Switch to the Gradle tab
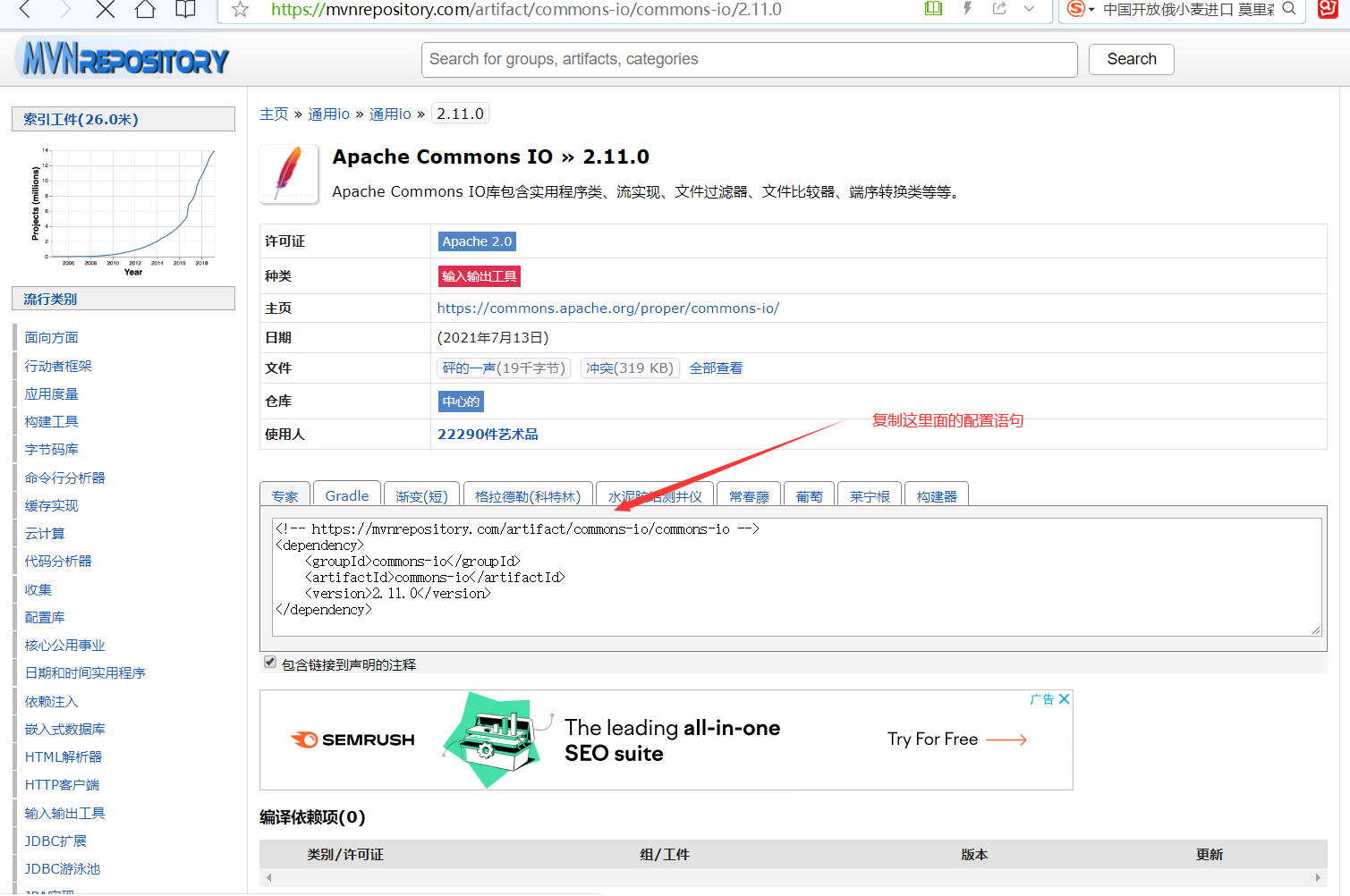Viewport: 1350px width, 896px height. [347, 495]
